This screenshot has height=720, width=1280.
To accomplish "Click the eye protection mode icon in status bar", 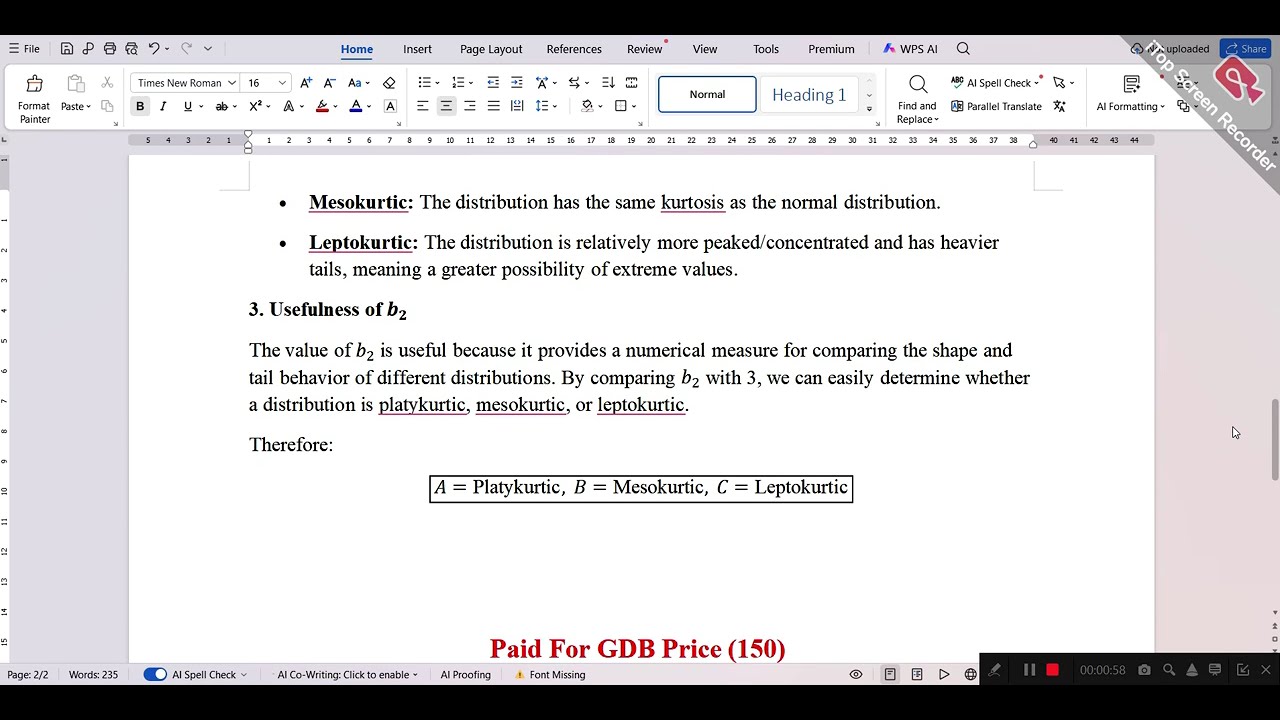I will 856,674.
